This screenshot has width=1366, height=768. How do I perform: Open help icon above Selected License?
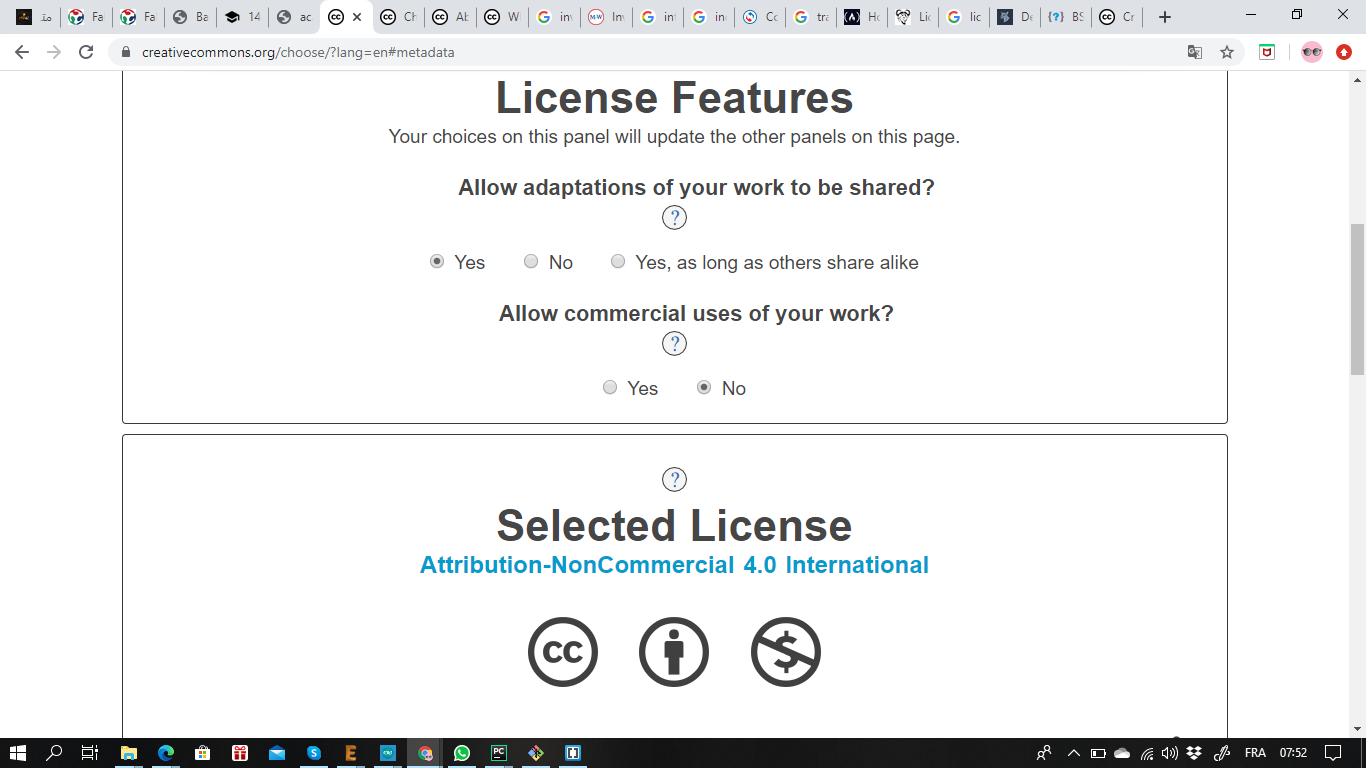pos(674,480)
